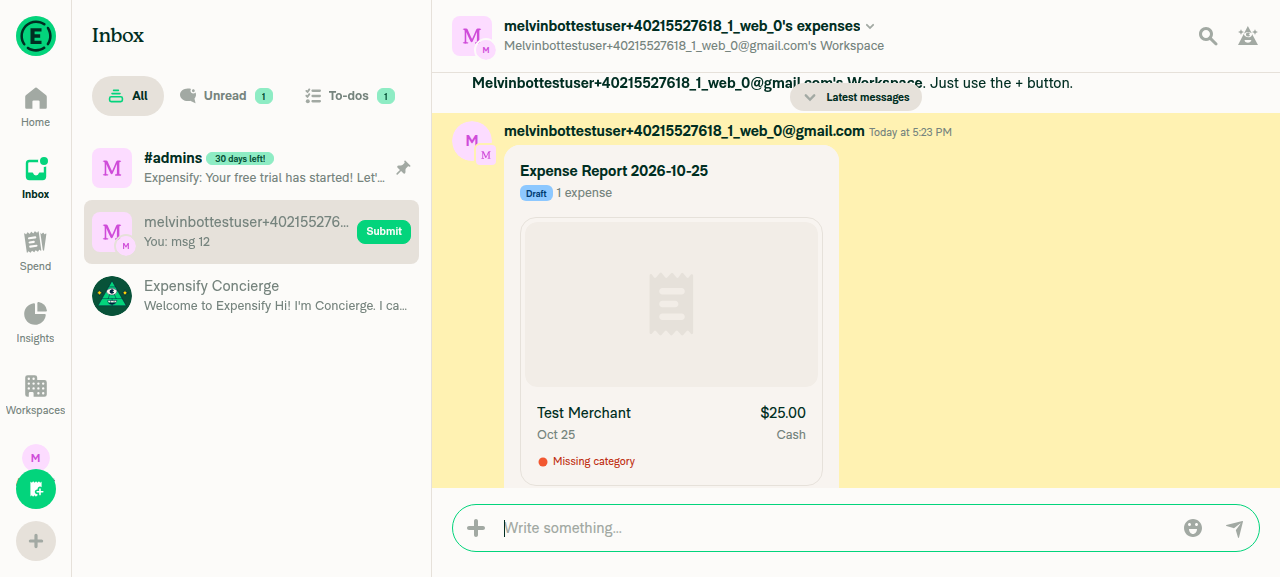Open the Spend section

(36, 251)
